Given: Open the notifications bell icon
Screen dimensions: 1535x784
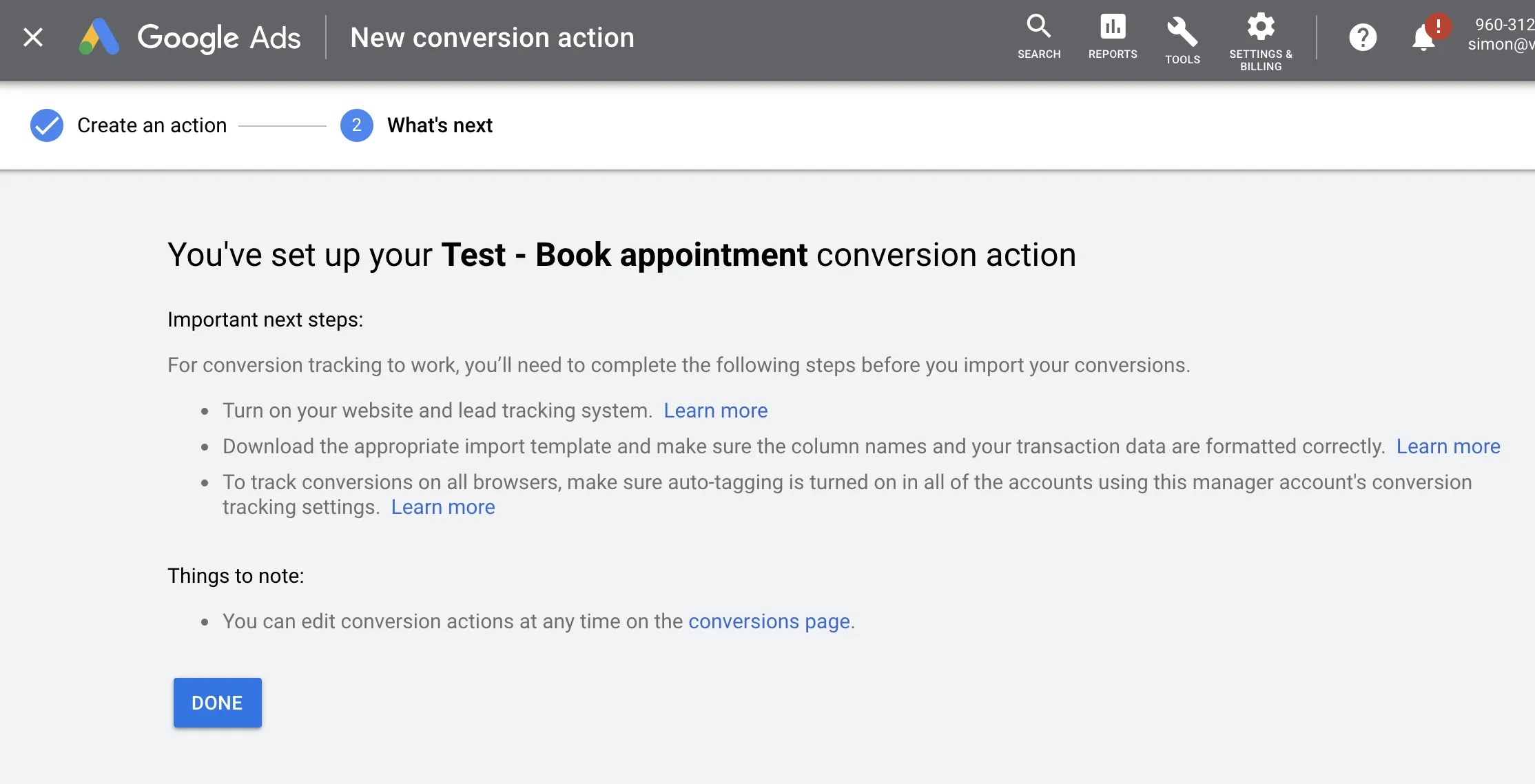Looking at the screenshot, I should [1422, 40].
